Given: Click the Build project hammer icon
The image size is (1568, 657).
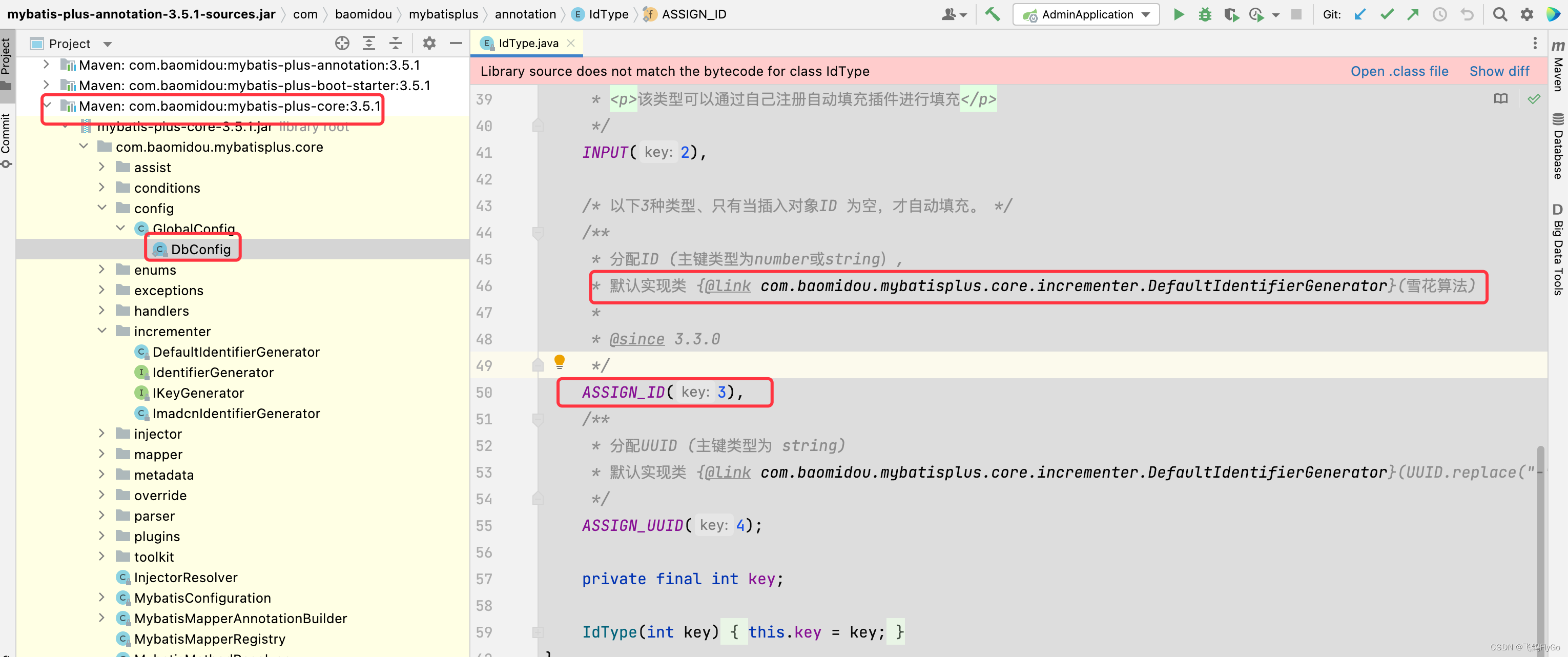Looking at the screenshot, I should [992, 14].
